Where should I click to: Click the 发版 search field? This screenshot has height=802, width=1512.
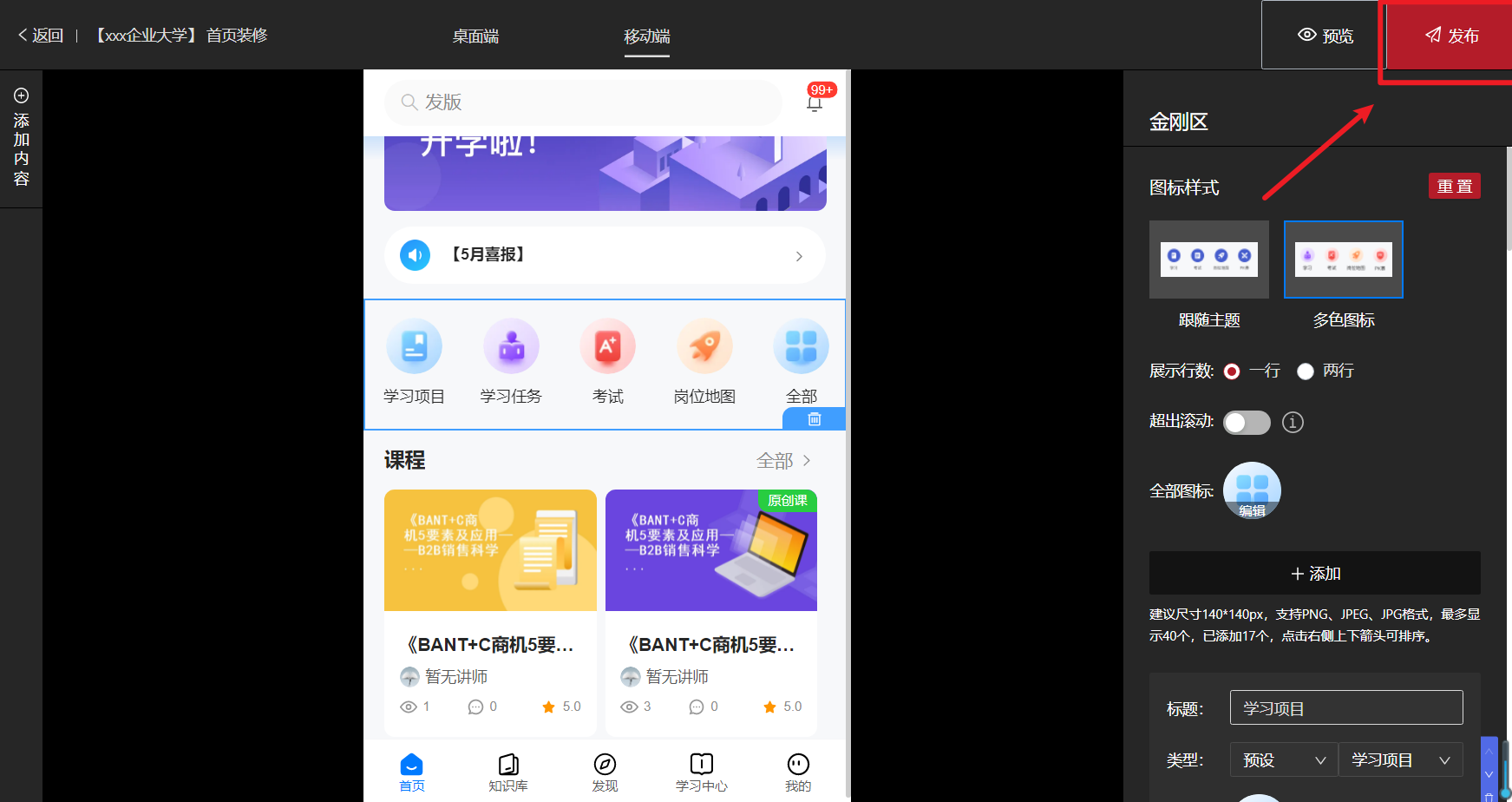[583, 102]
